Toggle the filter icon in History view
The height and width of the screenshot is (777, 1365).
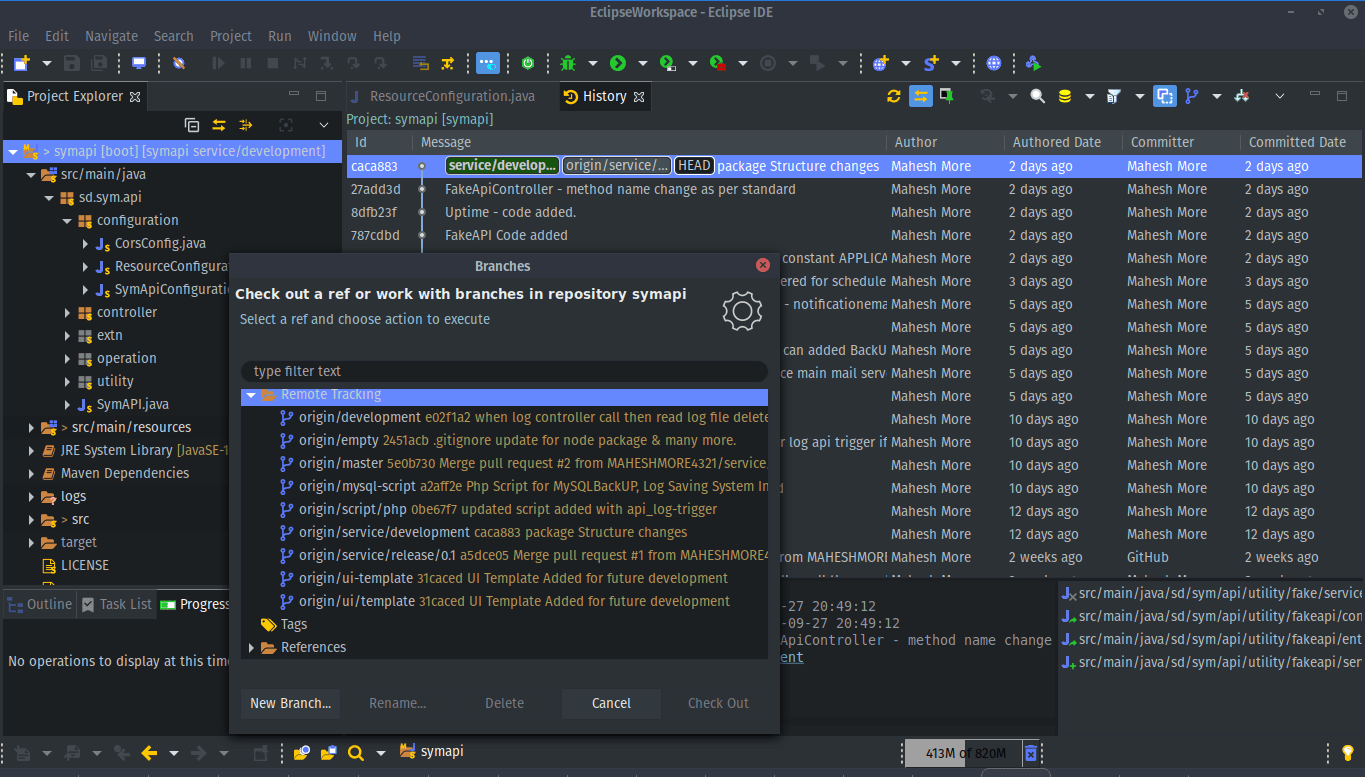tap(1113, 96)
